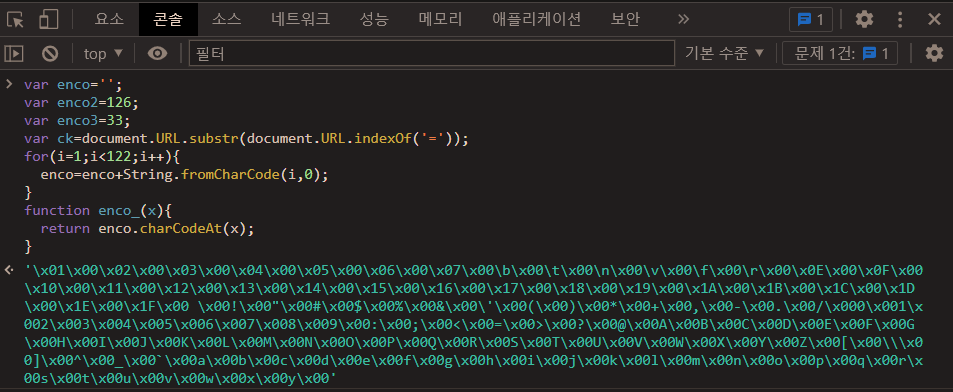The image size is (953, 392).
Task: Go to the 애플리케이션 tab
Action: (x=537, y=19)
